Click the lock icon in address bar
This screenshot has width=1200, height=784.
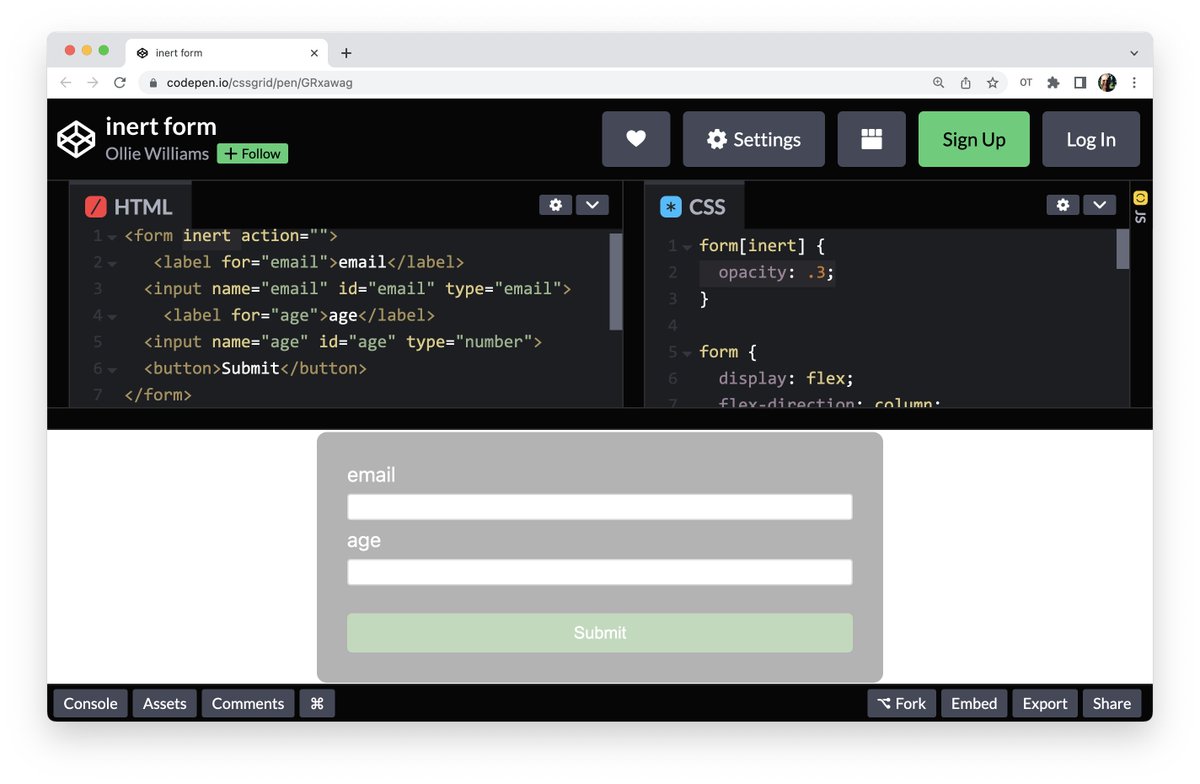click(153, 83)
